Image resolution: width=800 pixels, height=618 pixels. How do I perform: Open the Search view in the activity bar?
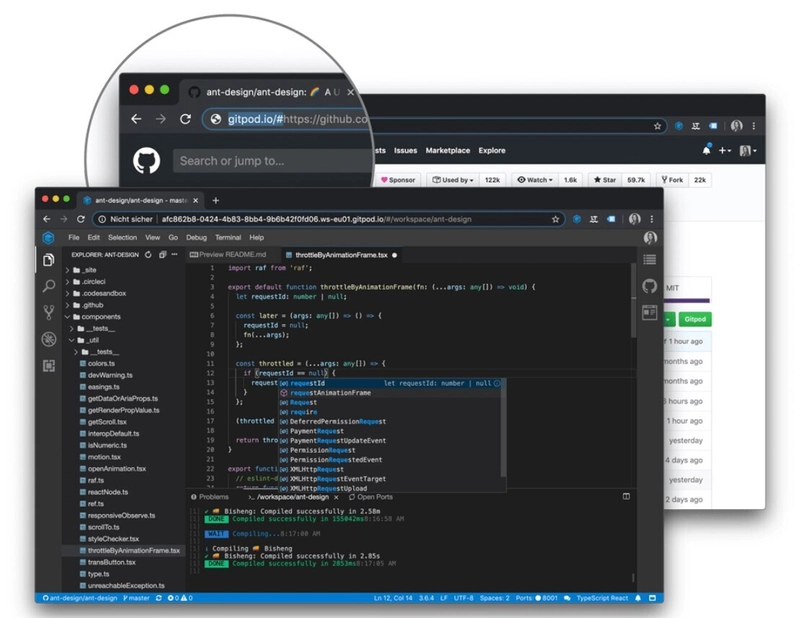pyautogui.click(x=48, y=286)
